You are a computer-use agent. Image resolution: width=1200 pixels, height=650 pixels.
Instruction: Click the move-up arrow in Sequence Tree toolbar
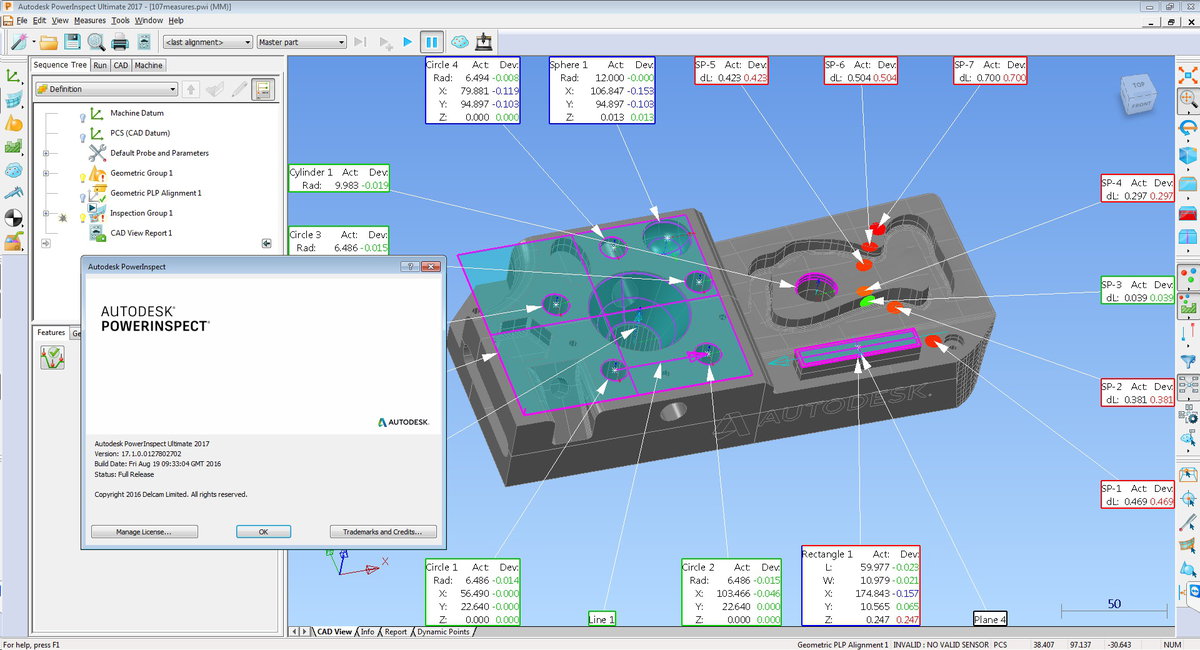pyautogui.click(x=192, y=89)
